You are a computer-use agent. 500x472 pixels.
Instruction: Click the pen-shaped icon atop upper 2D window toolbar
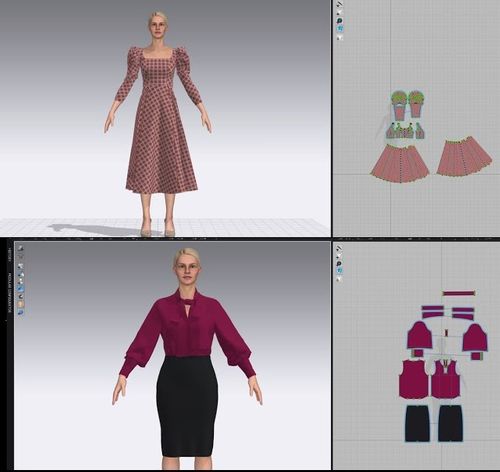(339, 4)
